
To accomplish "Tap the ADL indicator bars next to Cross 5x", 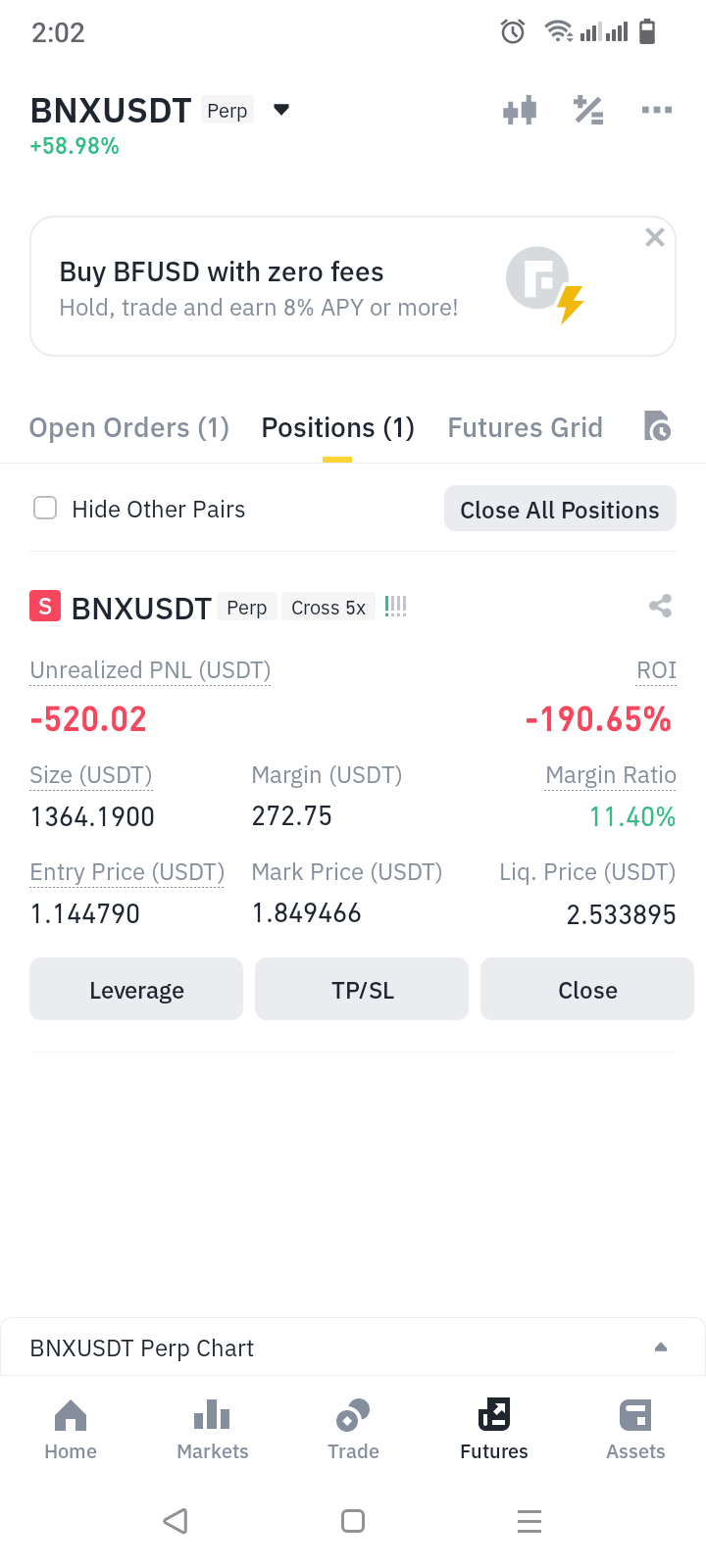I will pos(395,607).
